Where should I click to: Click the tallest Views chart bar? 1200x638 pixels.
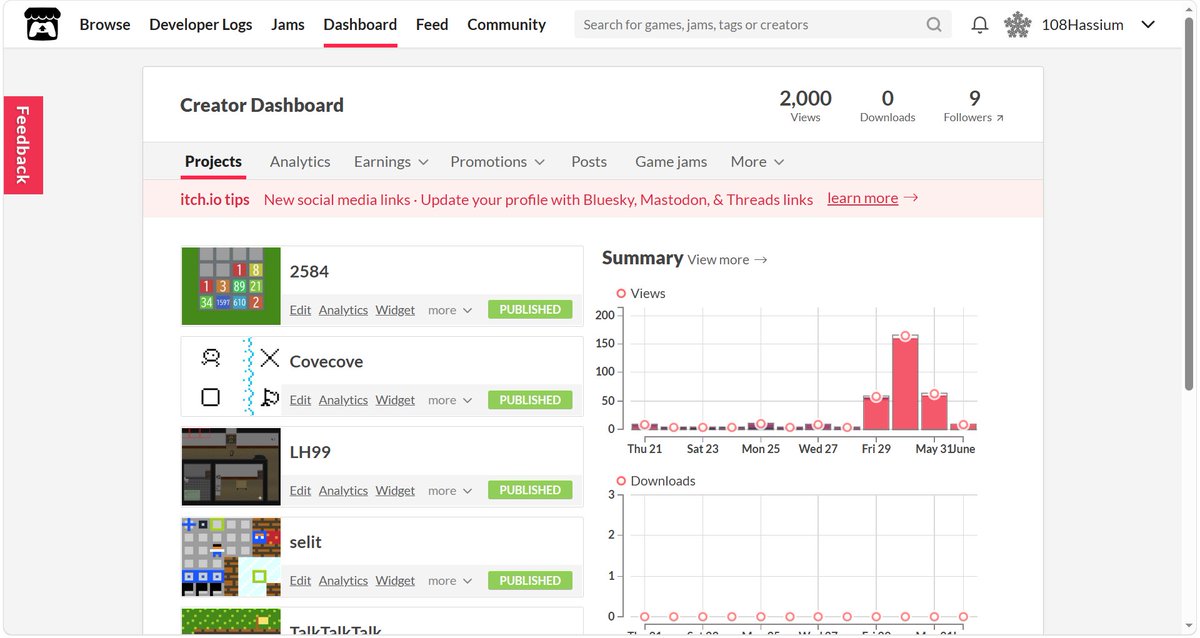pos(905,383)
